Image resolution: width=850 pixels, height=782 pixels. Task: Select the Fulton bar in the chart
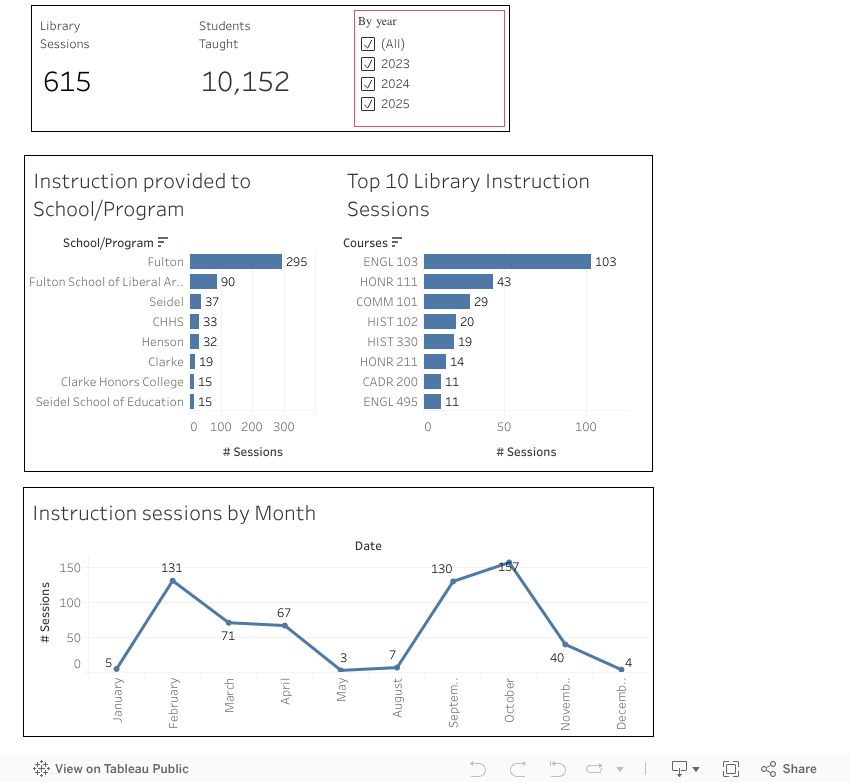(235, 261)
